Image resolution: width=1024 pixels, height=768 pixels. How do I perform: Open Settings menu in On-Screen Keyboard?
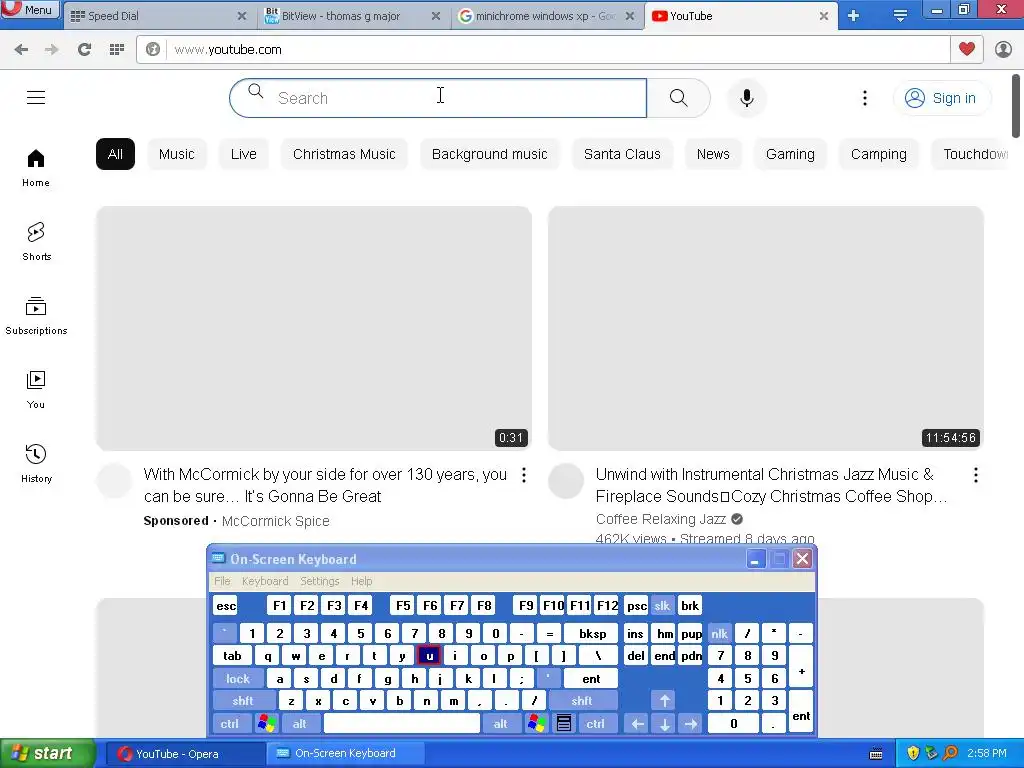319,581
